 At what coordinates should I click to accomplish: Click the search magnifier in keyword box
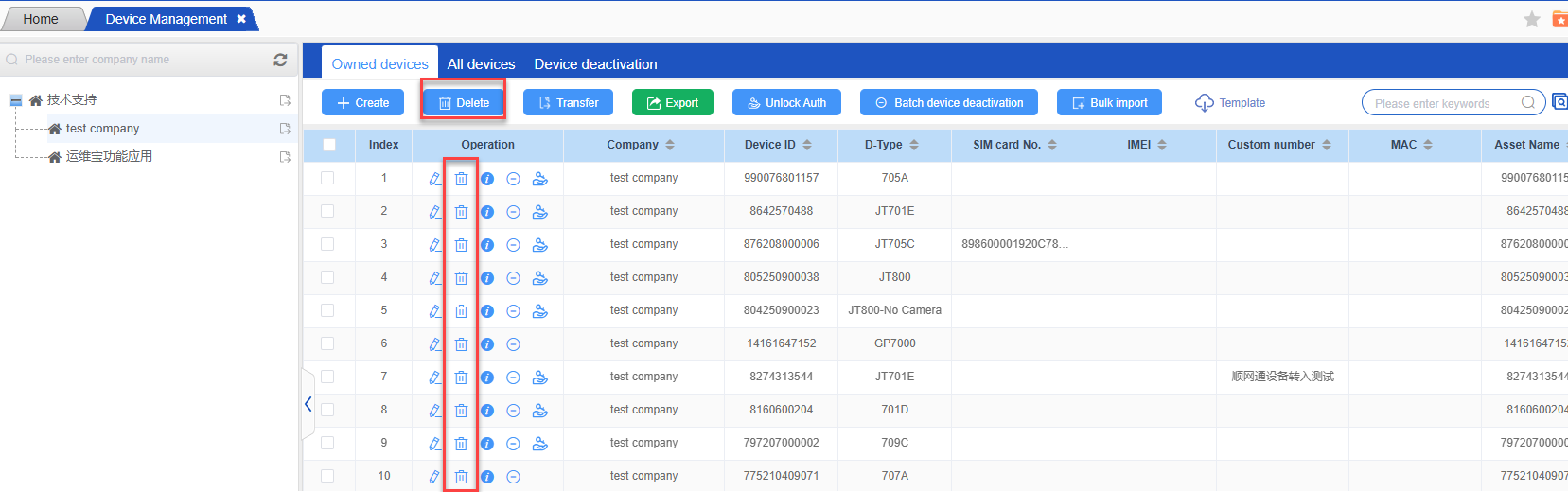(x=1528, y=103)
